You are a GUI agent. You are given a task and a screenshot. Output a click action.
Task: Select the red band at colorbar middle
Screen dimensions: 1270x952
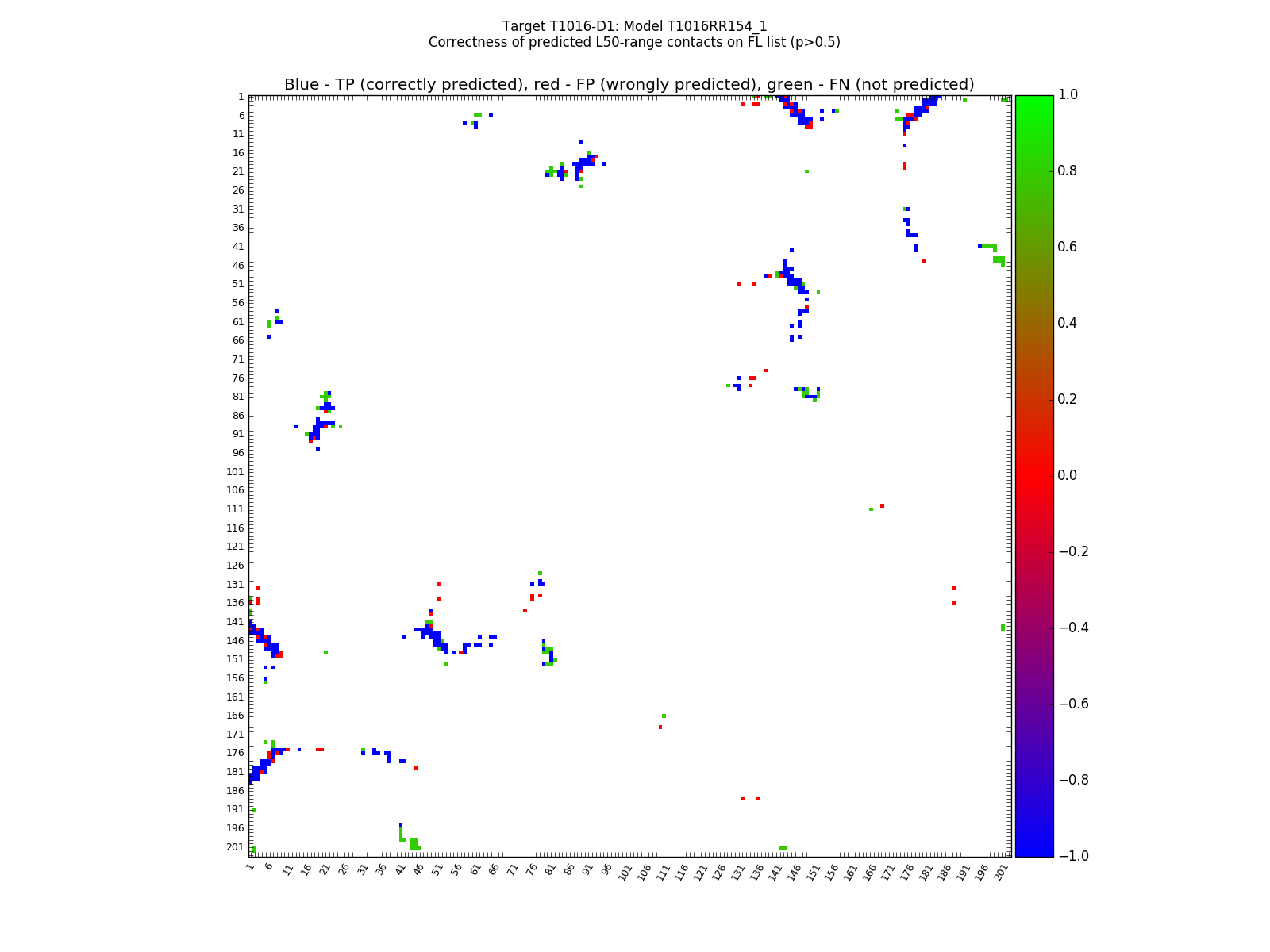point(1033,475)
